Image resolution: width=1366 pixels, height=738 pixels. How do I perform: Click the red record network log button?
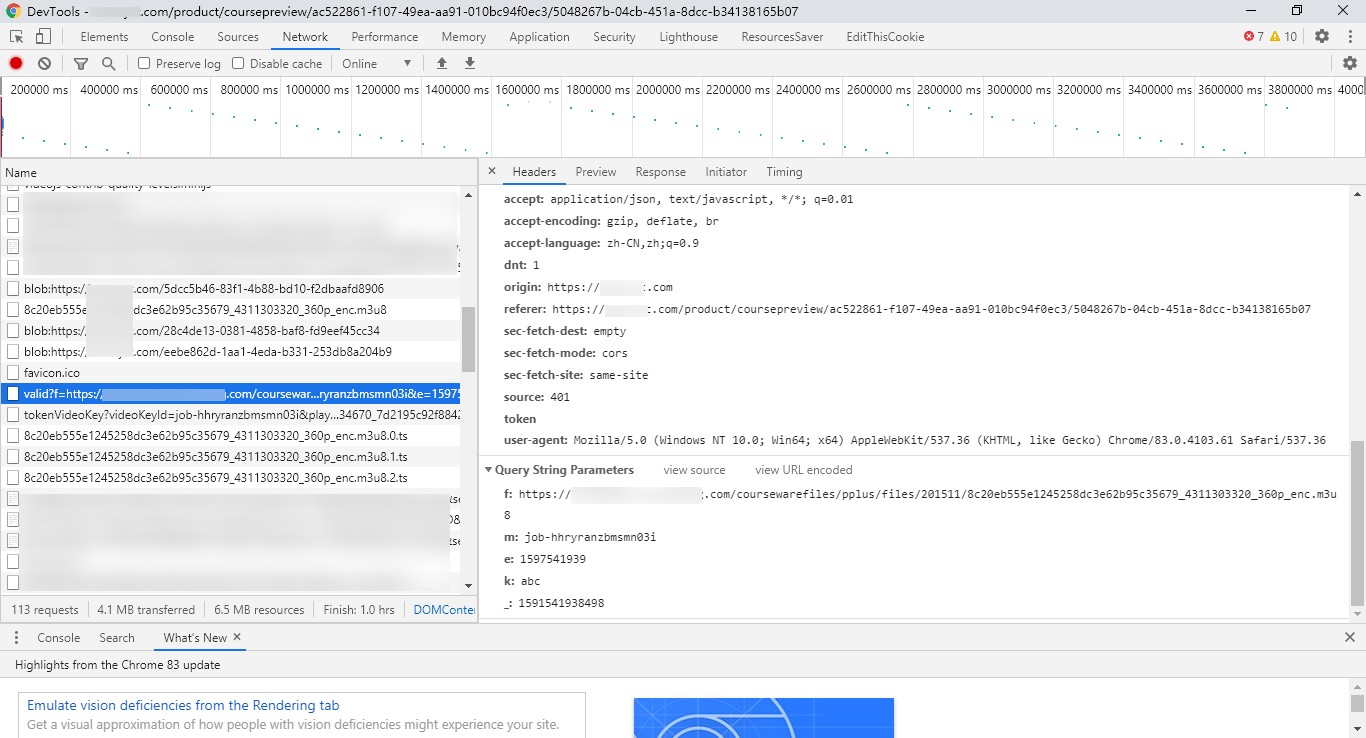pos(16,63)
